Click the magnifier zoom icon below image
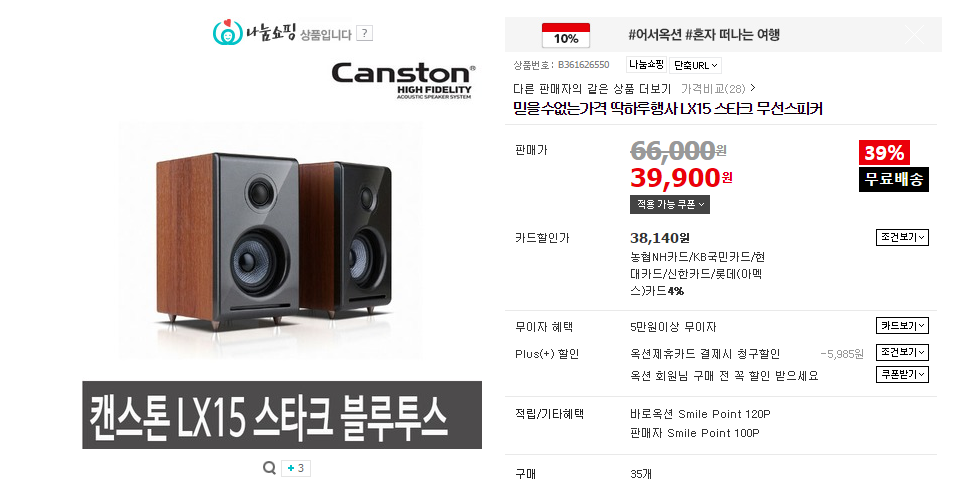 269,468
